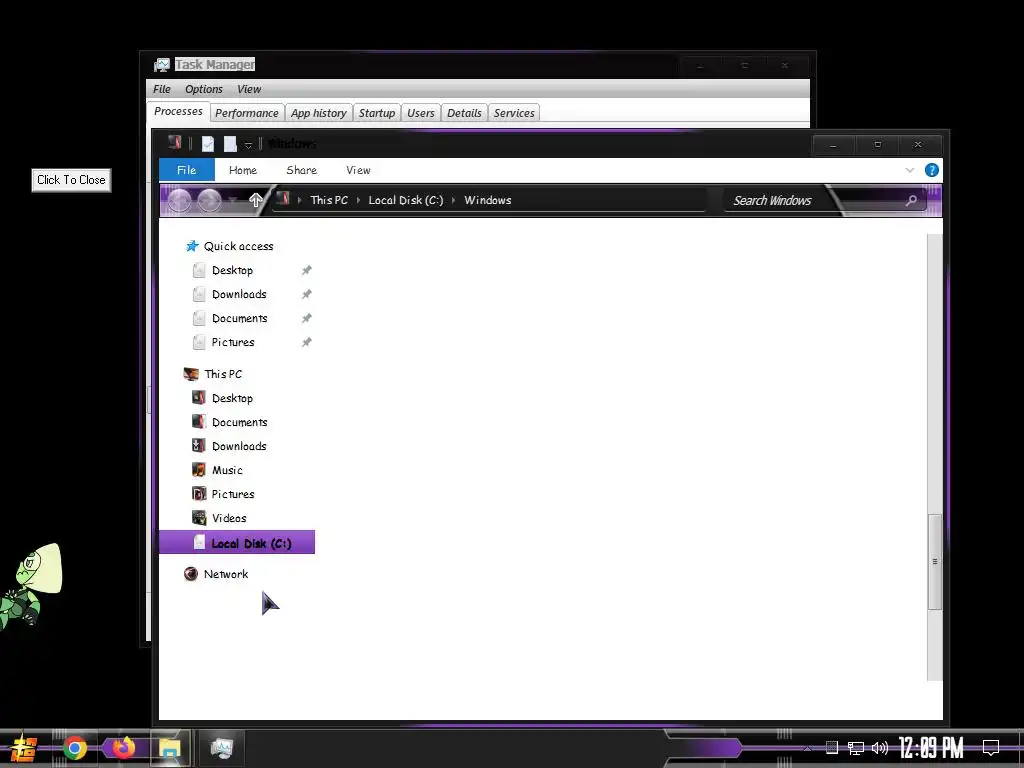Click the This PC computer icon

(x=191, y=374)
